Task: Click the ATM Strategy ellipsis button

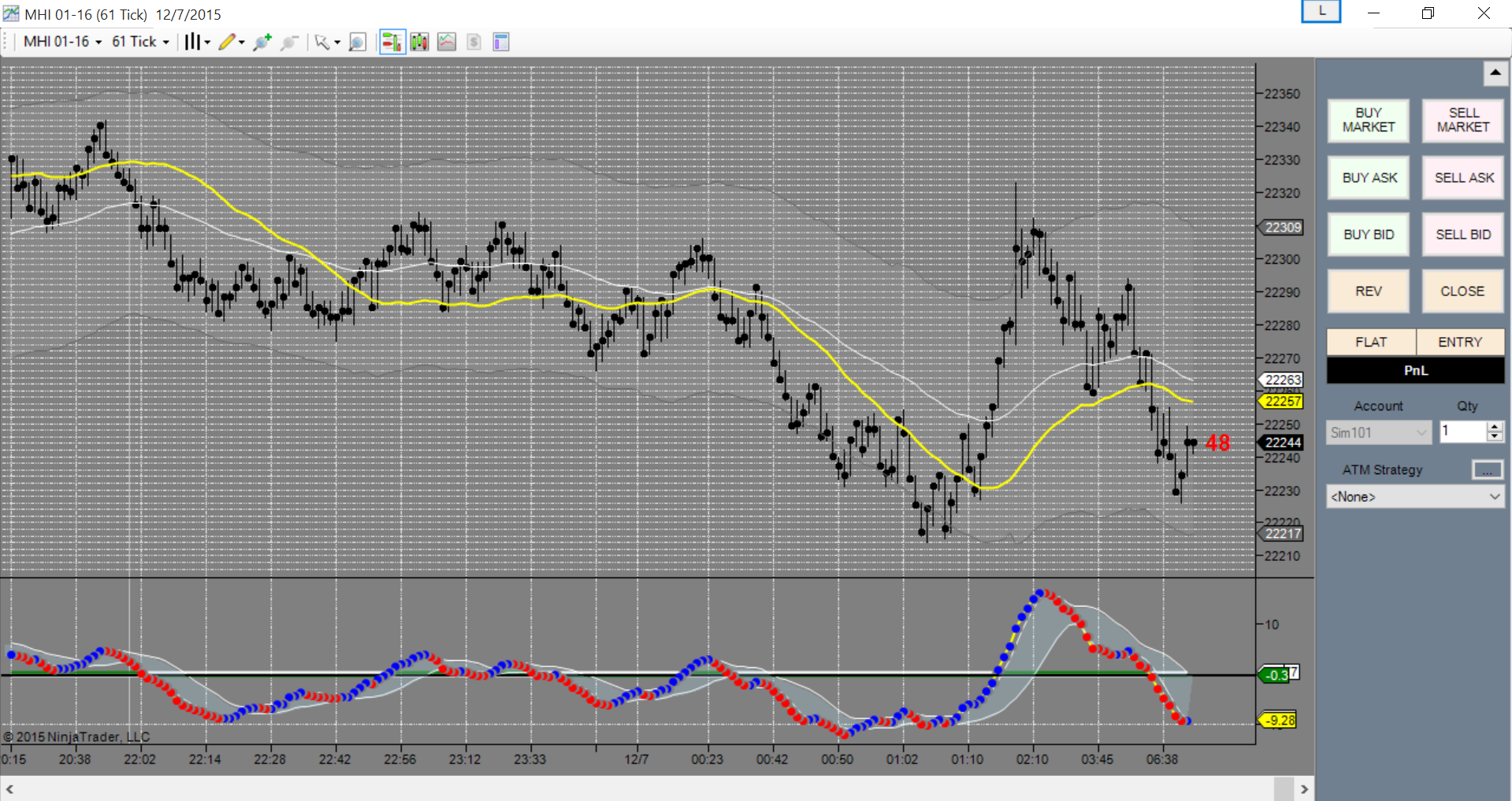Action: [x=1487, y=470]
